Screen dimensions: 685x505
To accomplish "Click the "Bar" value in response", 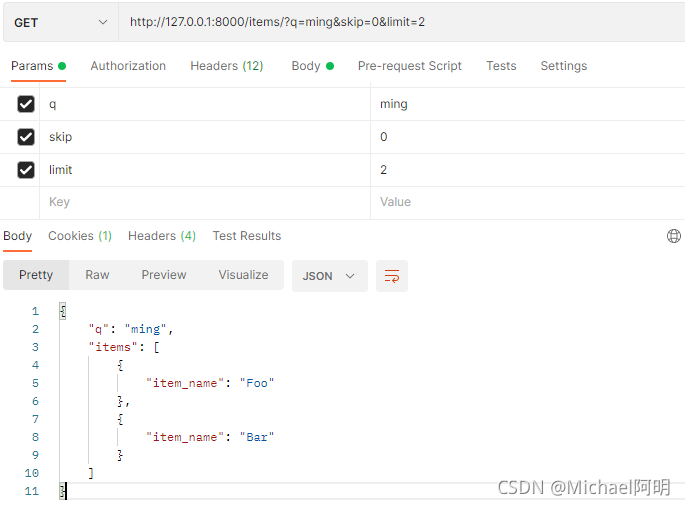I will point(257,437).
